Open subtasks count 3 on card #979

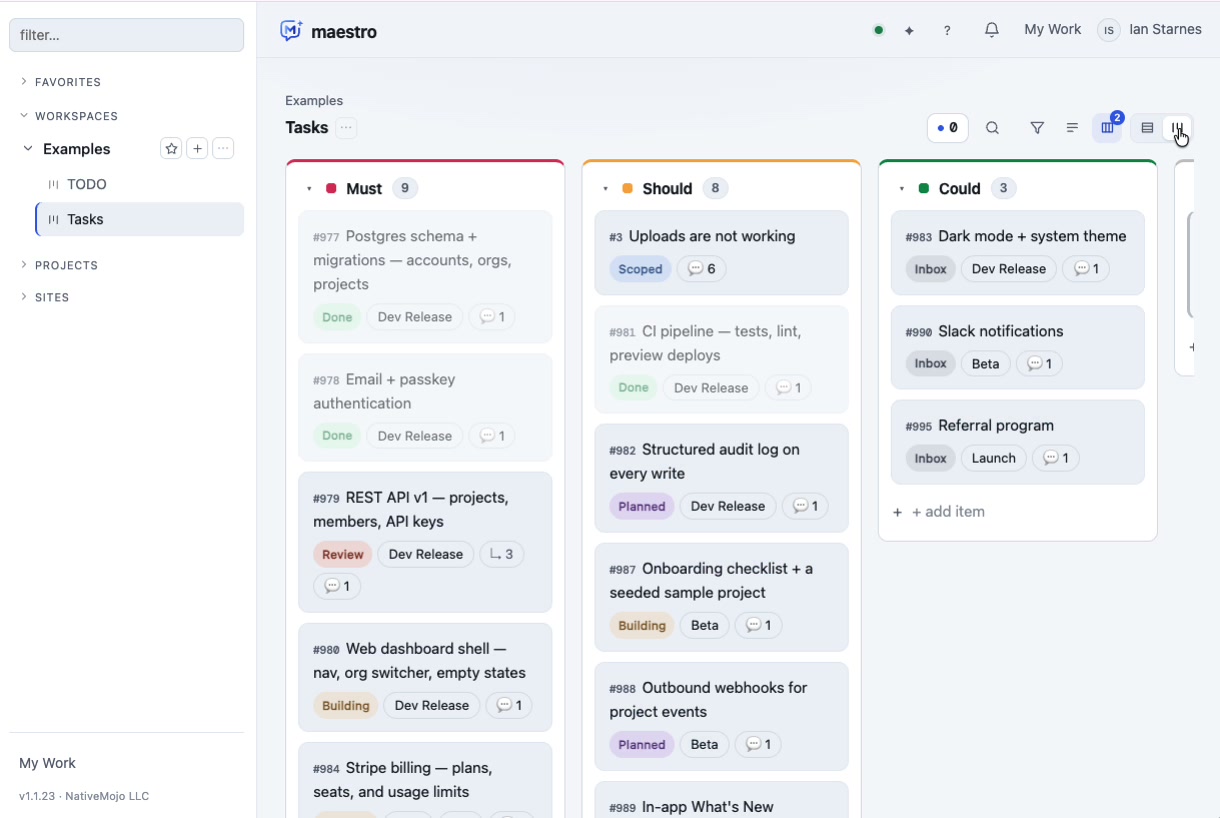(502, 554)
